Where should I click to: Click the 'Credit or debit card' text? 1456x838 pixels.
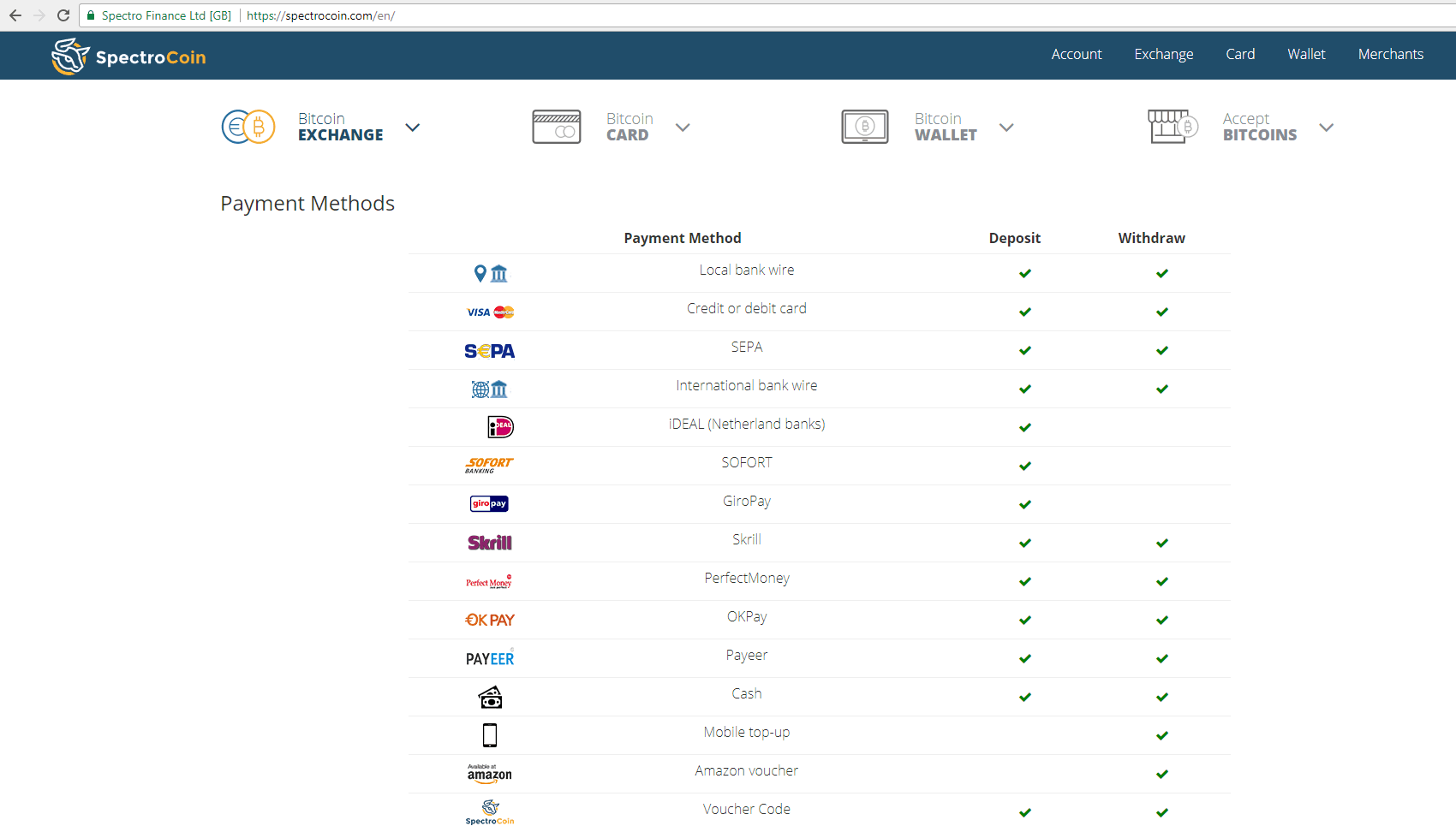(x=747, y=308)
